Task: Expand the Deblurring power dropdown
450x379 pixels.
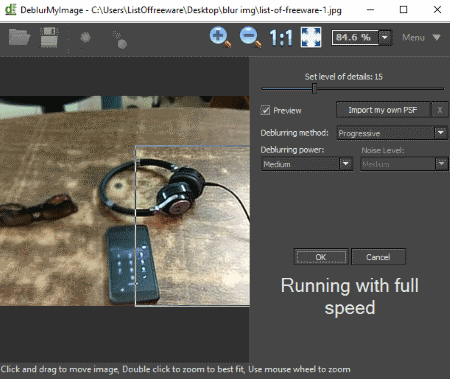Action: tap(346, 164)
